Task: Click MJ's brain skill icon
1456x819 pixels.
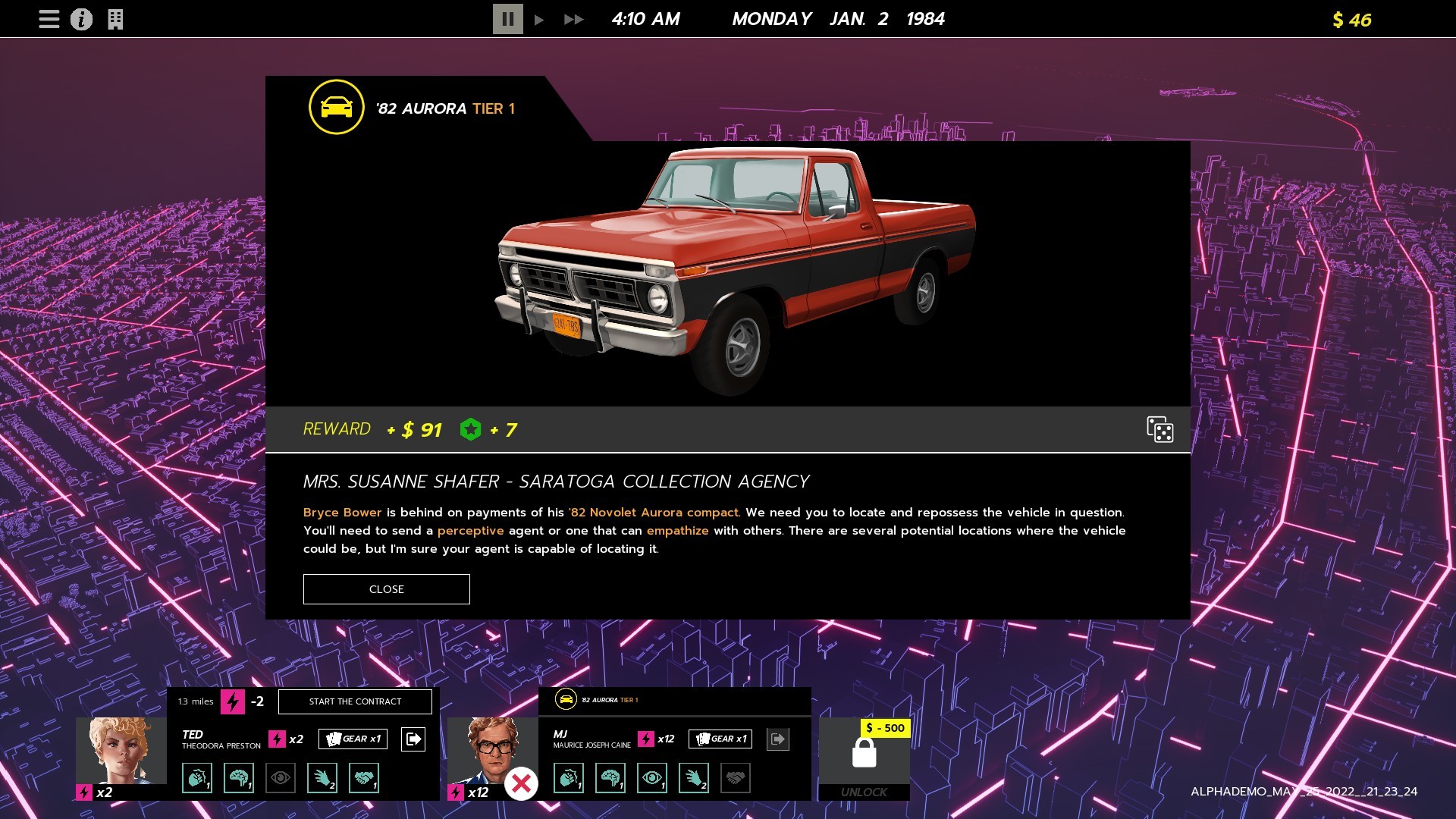Action: click(x=610, y=778)
